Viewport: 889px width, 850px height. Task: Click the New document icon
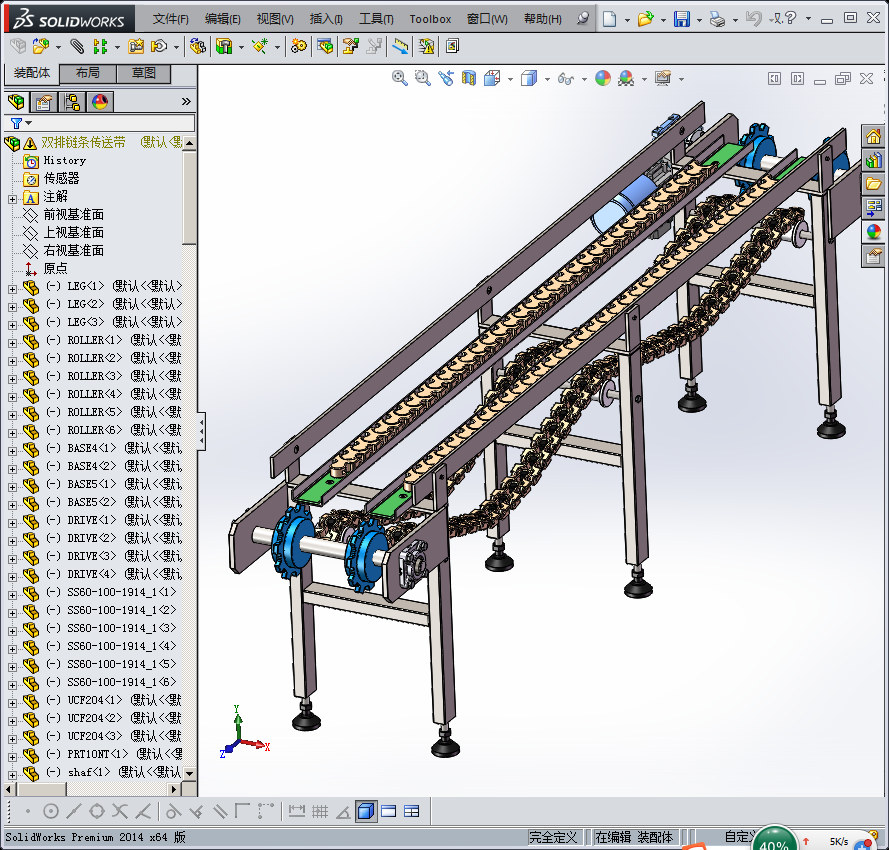point(609,19)
